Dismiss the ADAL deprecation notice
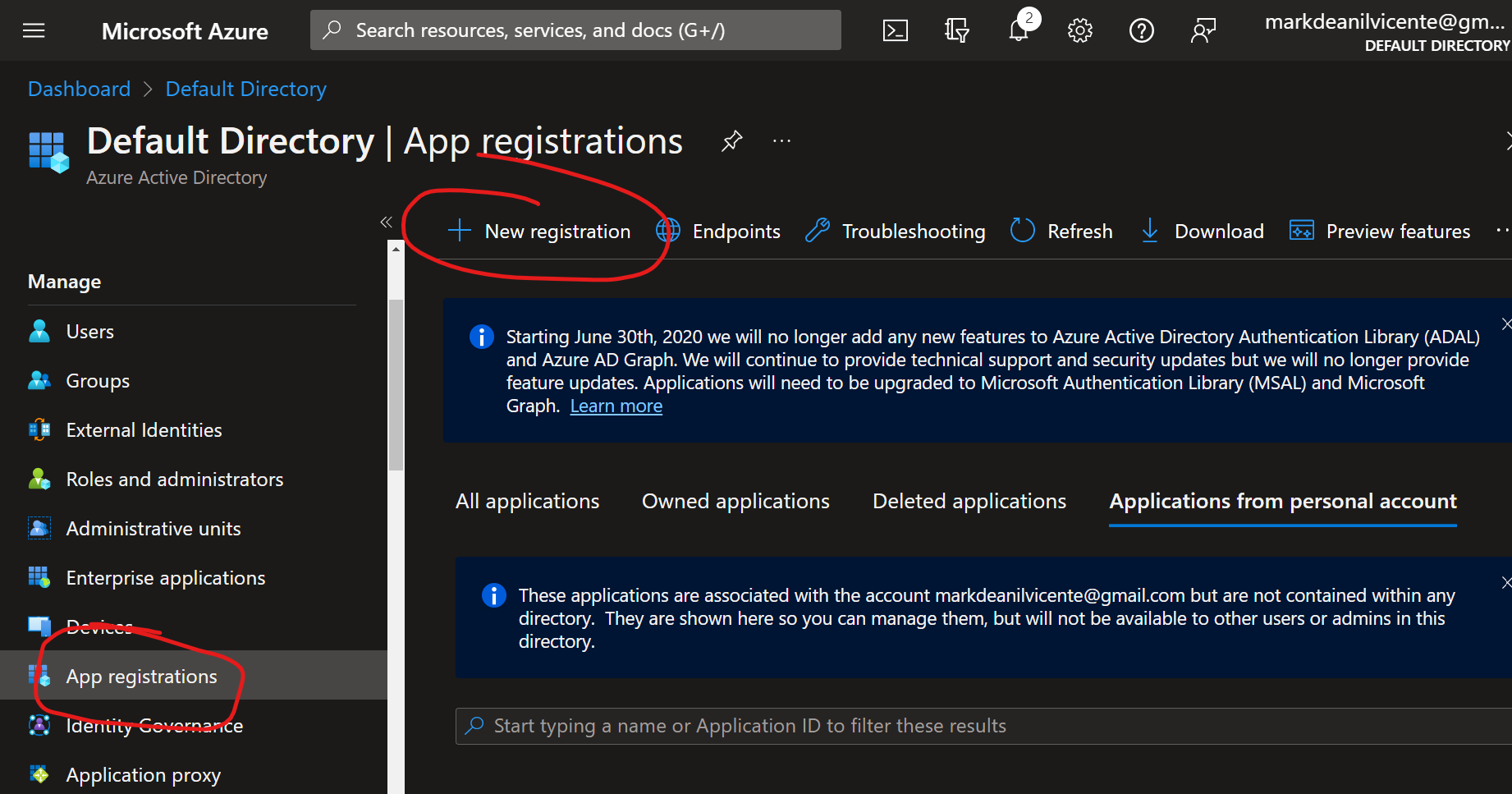 click(1506, 324)
